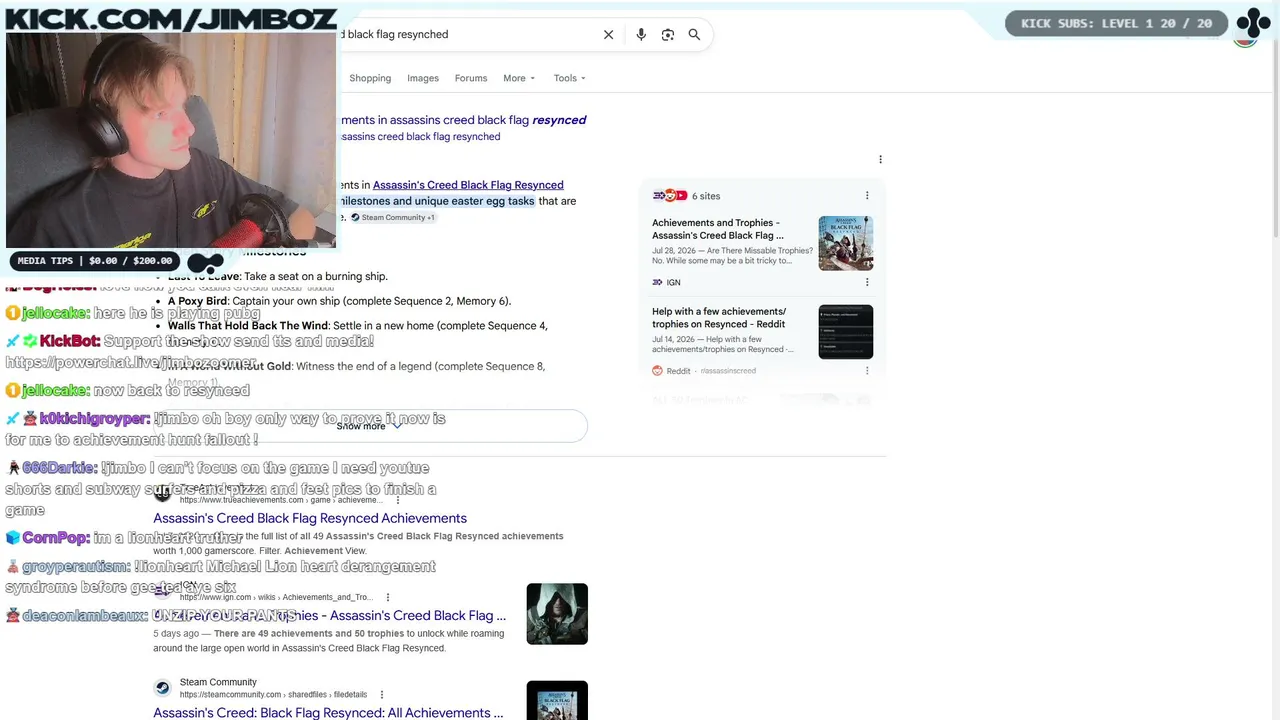Click the r/assassinscreed subreddit label
Screen dimensions: 1280x720
coord(728,371)
